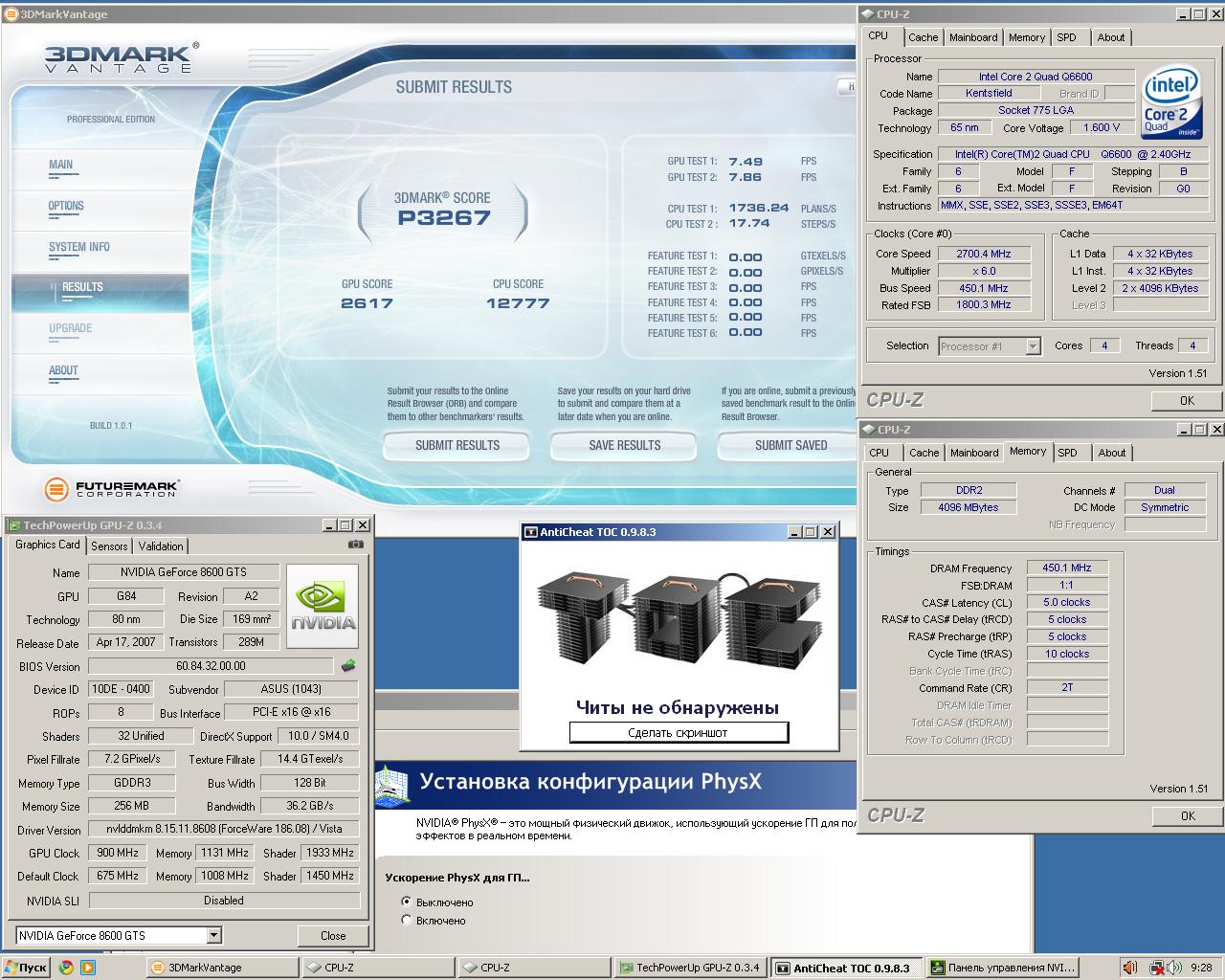Click the SAVE RESULTS button
This screenshot has height=980, width=1225.
(x=624, y=445)
